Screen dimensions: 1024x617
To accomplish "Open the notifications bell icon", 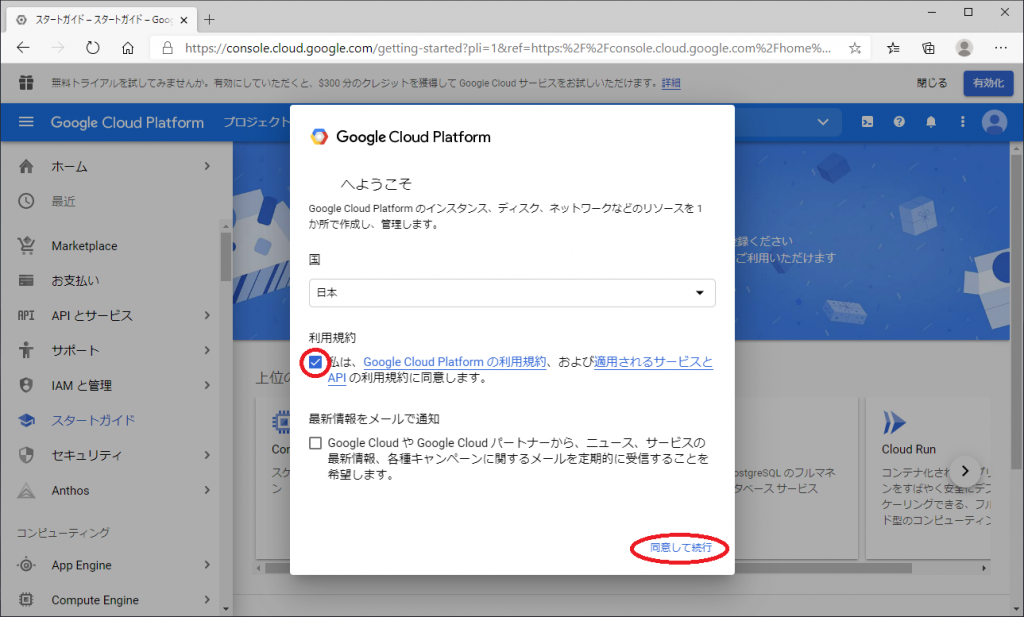I will (x=931, y=122).
